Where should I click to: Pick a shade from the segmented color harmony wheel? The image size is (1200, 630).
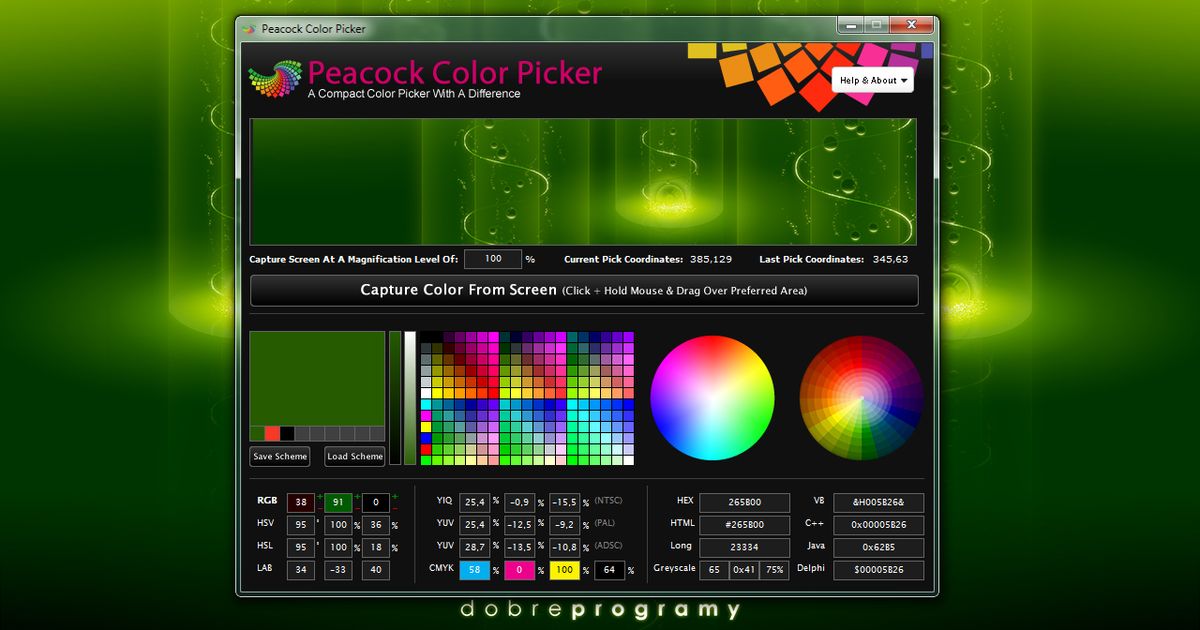click(x=861, y=397)
